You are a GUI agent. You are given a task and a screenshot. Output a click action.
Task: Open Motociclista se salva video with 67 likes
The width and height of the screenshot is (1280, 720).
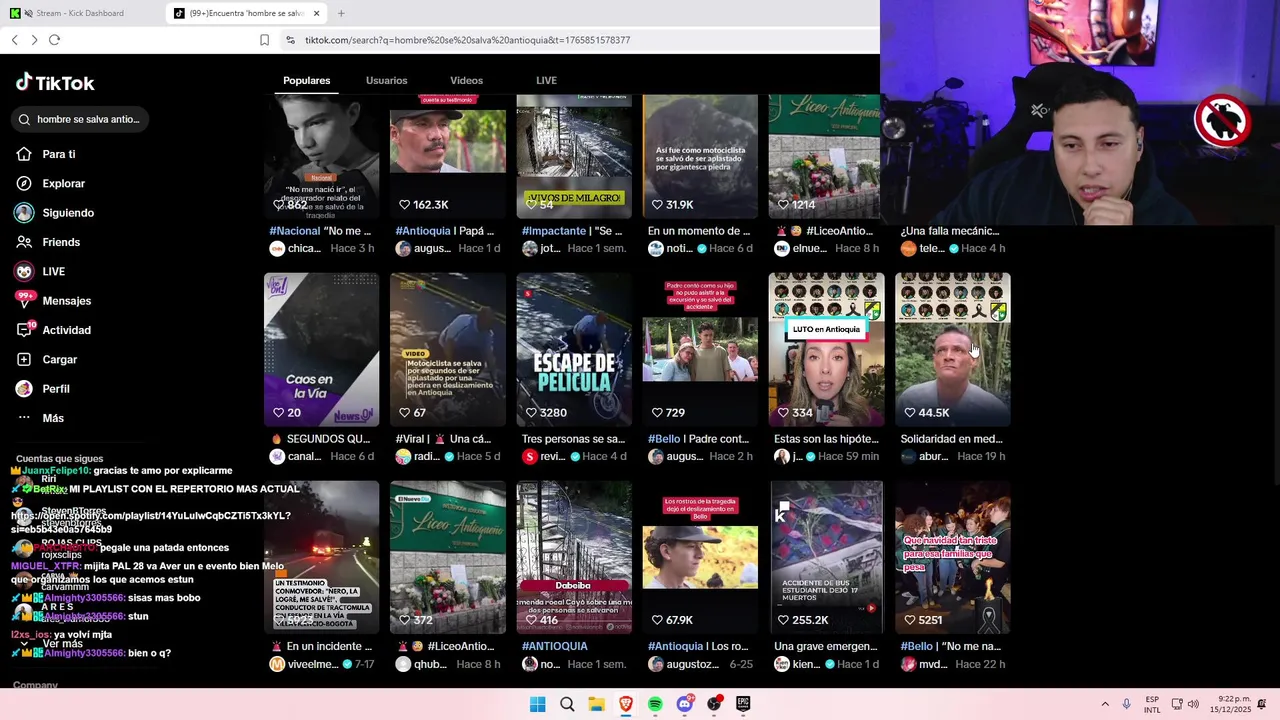coord(448,349)
